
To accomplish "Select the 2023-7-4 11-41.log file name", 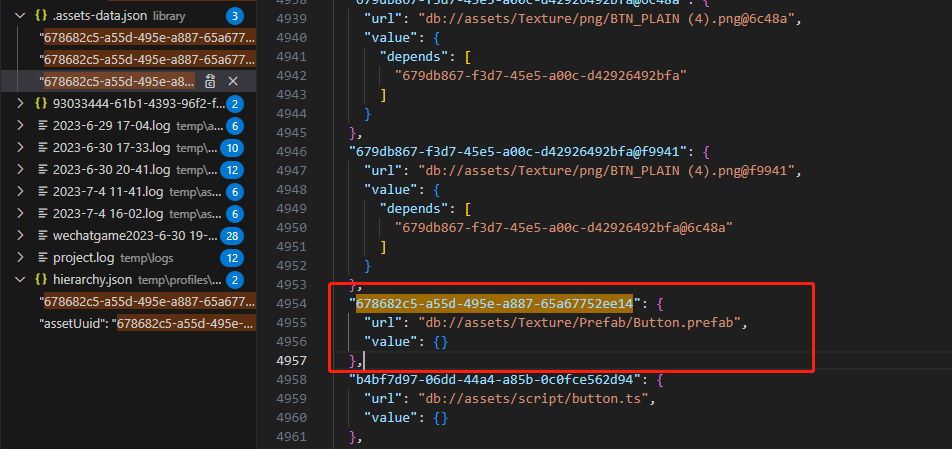I will tap(108, 192).
